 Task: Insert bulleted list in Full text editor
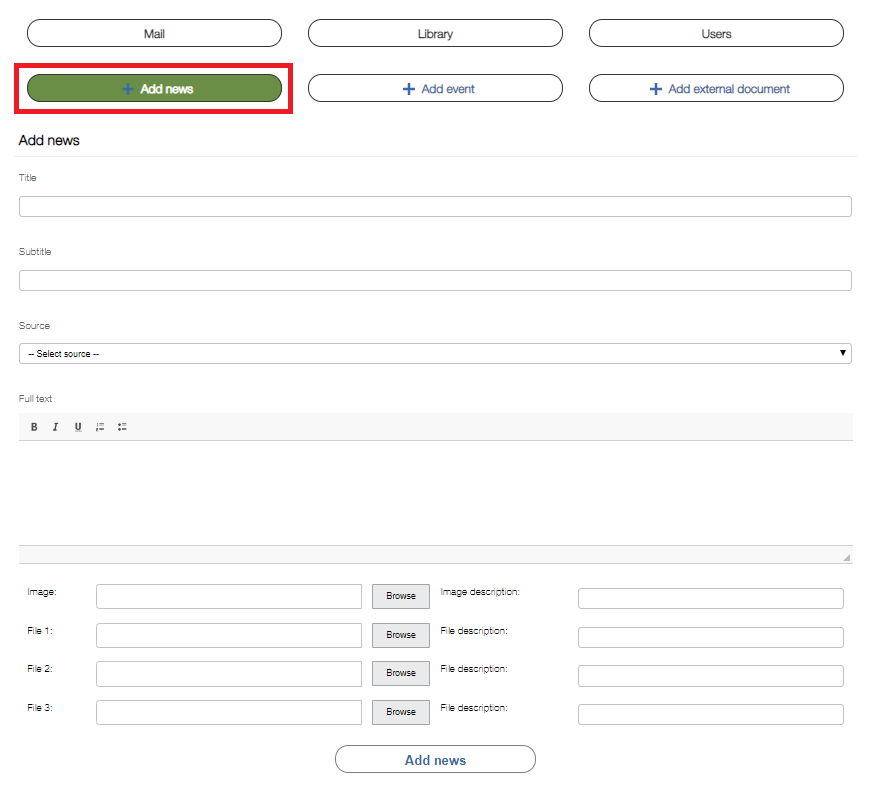pyautogui.click(x=122, y=427)
